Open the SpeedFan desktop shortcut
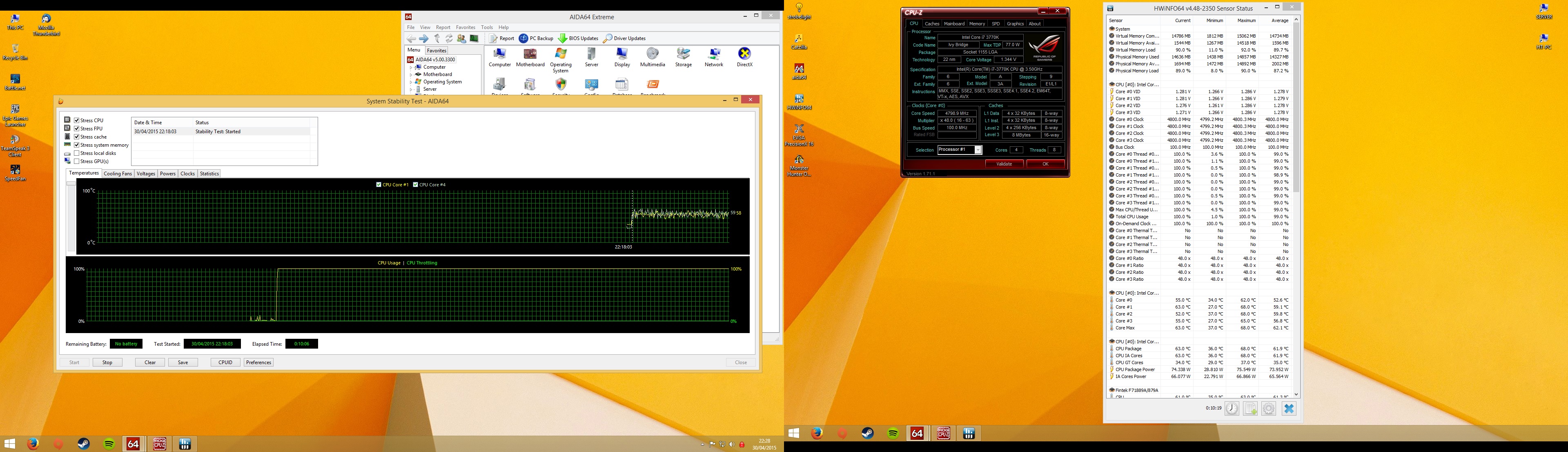 click(x=15, y=174)
